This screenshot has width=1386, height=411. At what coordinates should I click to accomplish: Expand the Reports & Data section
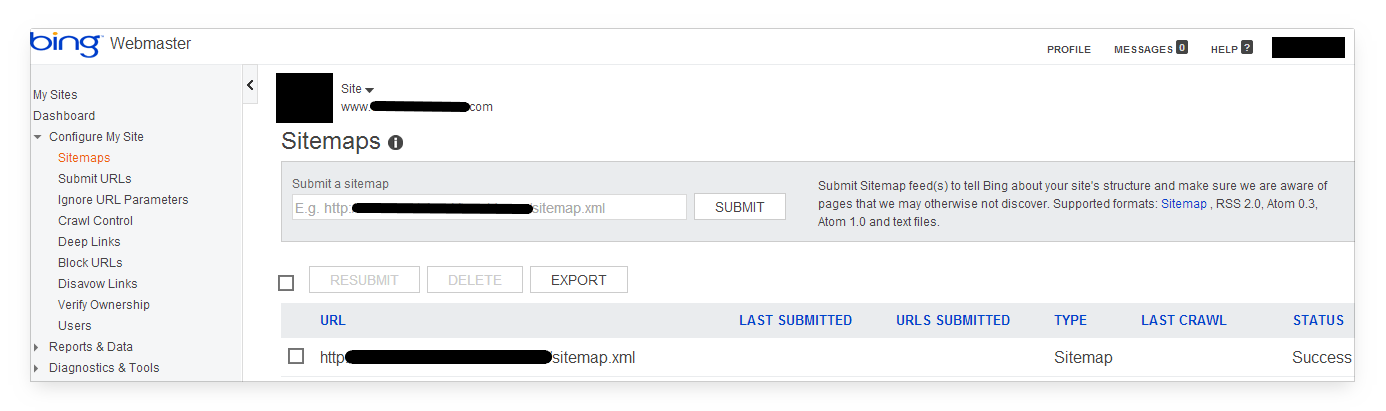[x=38, y=347]
